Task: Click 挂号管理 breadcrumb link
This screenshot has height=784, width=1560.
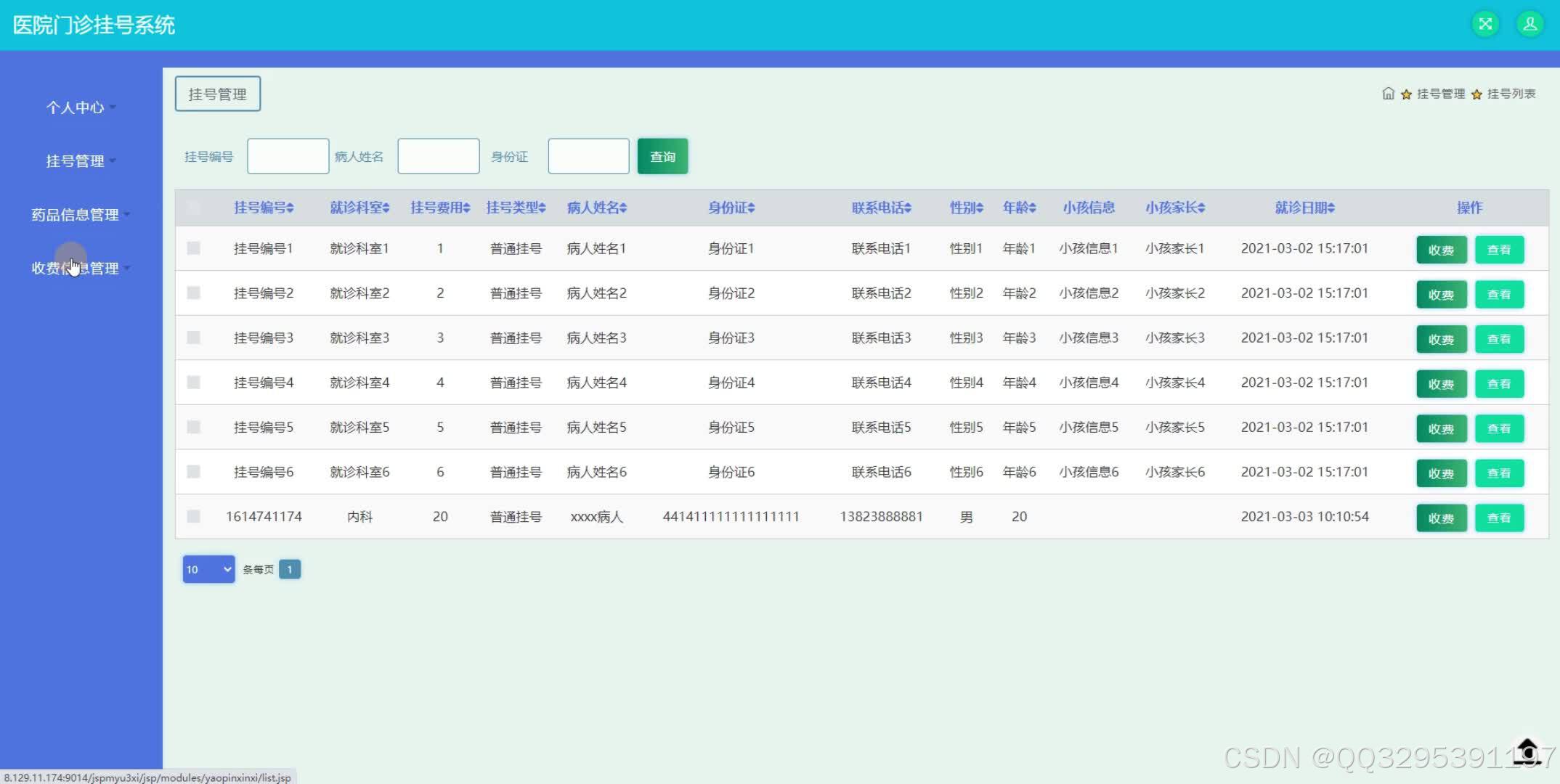Action: click(x=1440, y=94)
